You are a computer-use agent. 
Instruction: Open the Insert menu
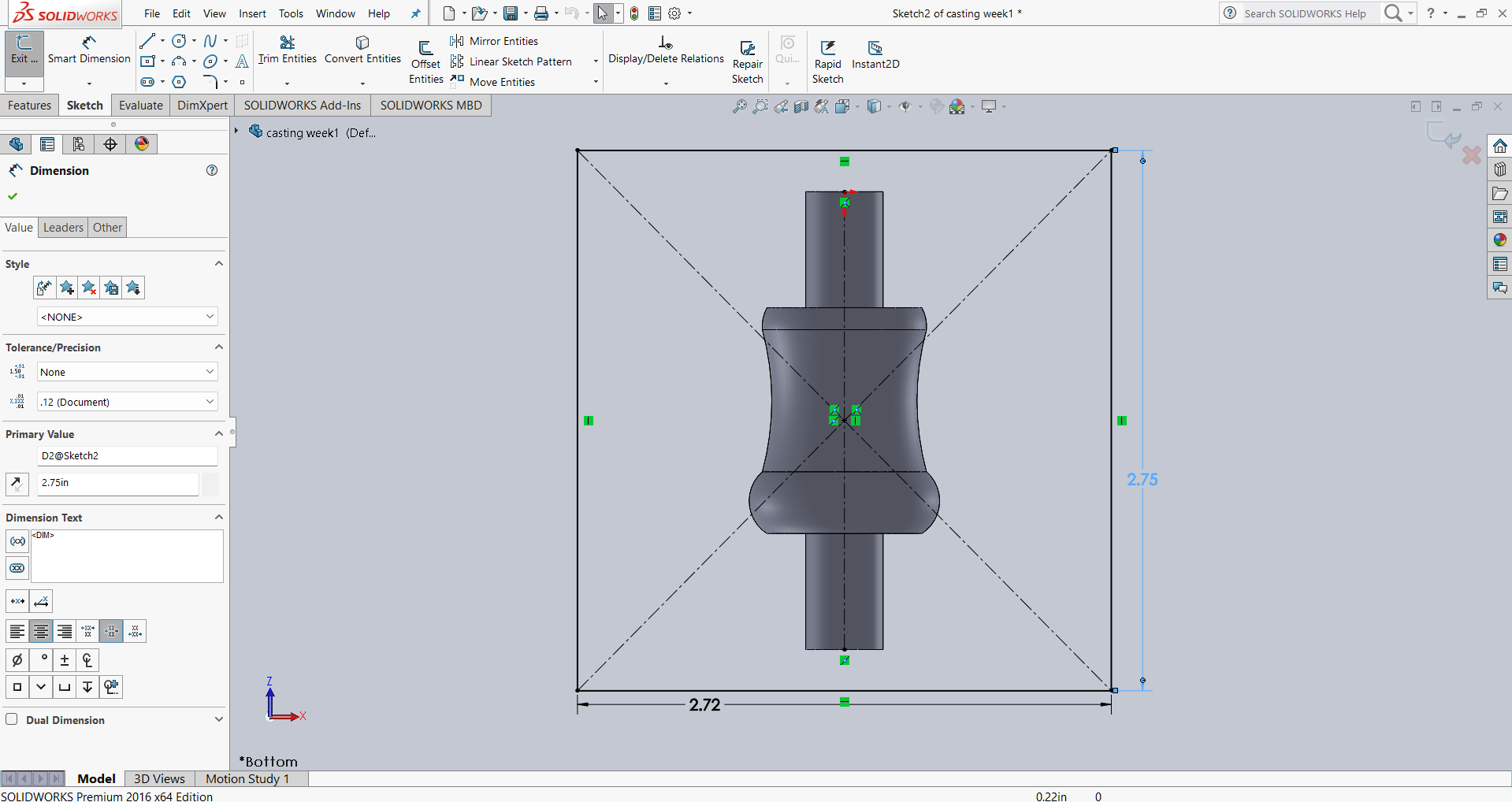tap(252, 13)
